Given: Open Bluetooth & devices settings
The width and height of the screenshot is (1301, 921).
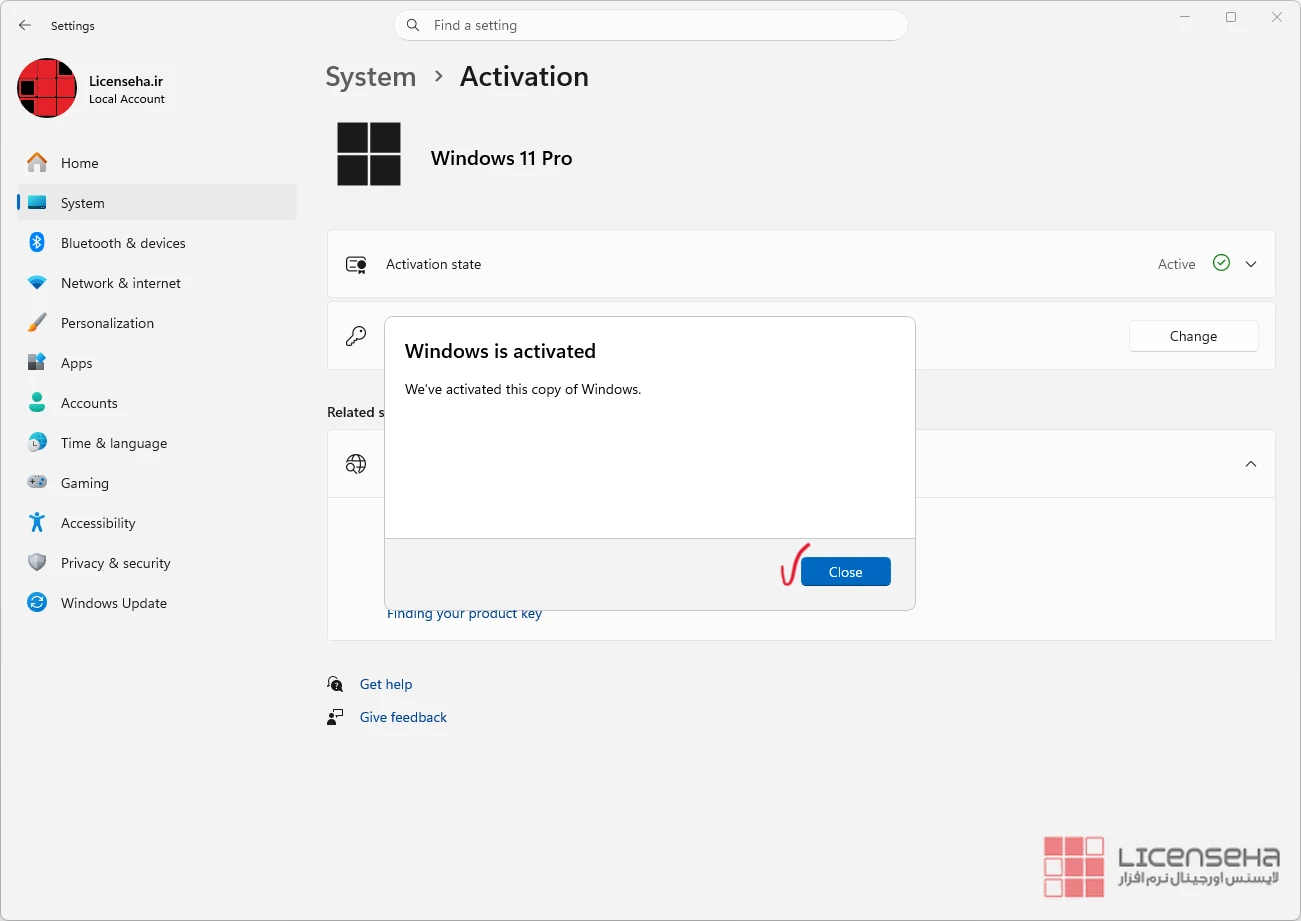Looking at the screenshot, I should [x=157, y=243].
